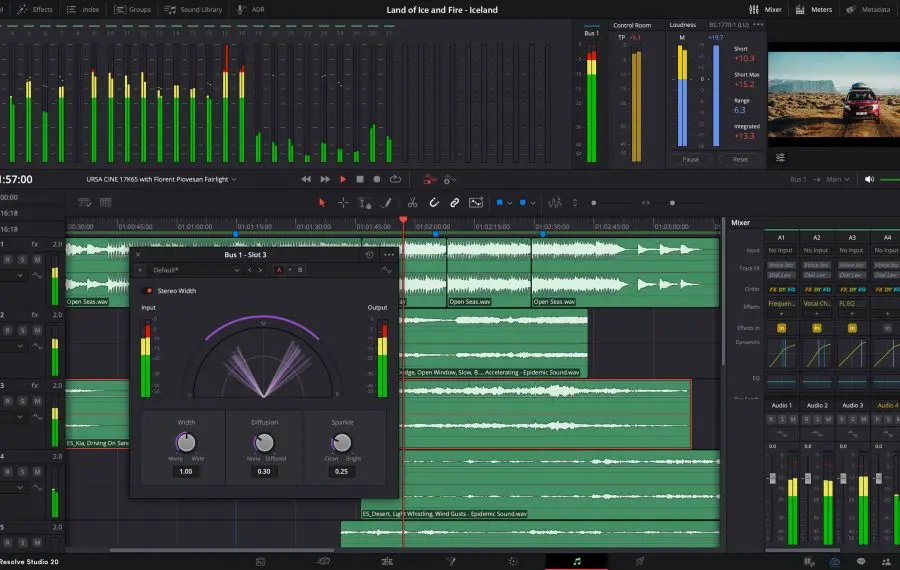Start recording with the Record circle button
The image size is (900, 570).
[377, 179]
